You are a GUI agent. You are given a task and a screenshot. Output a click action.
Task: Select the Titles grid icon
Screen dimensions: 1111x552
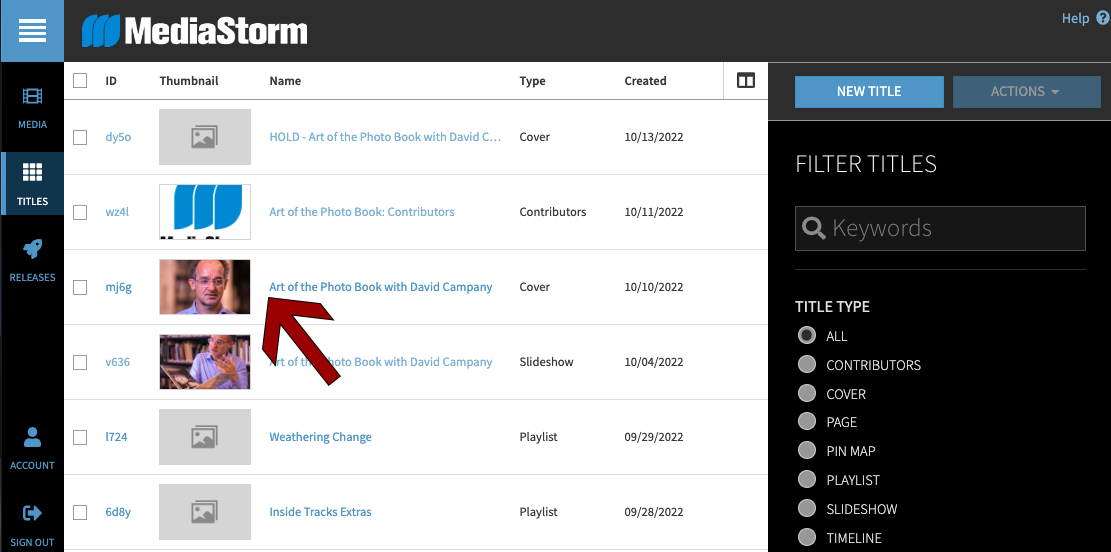(32, 173)
